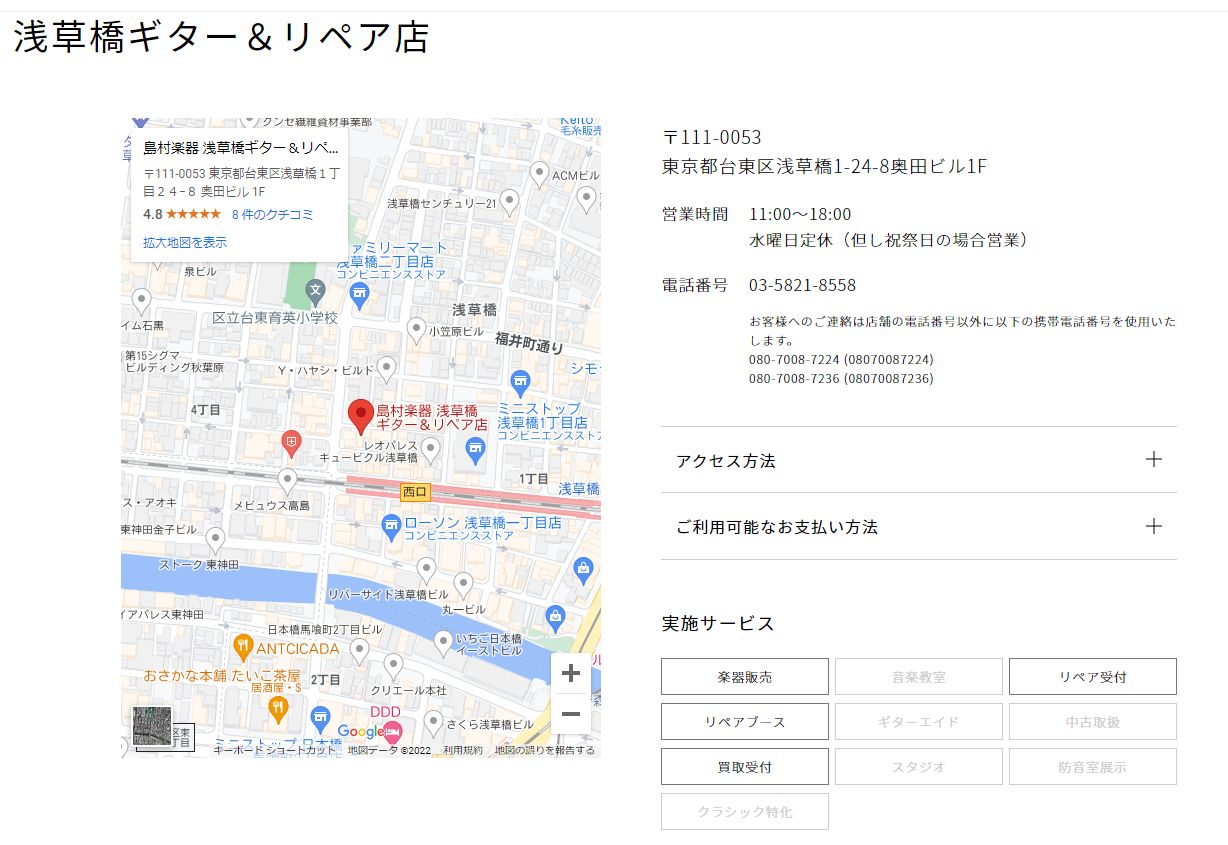Screen dimensions: 1228x845
Task: Click the address 東京都台東区浅草橋1-24-8奥田ビル1F
Action: 825,167
